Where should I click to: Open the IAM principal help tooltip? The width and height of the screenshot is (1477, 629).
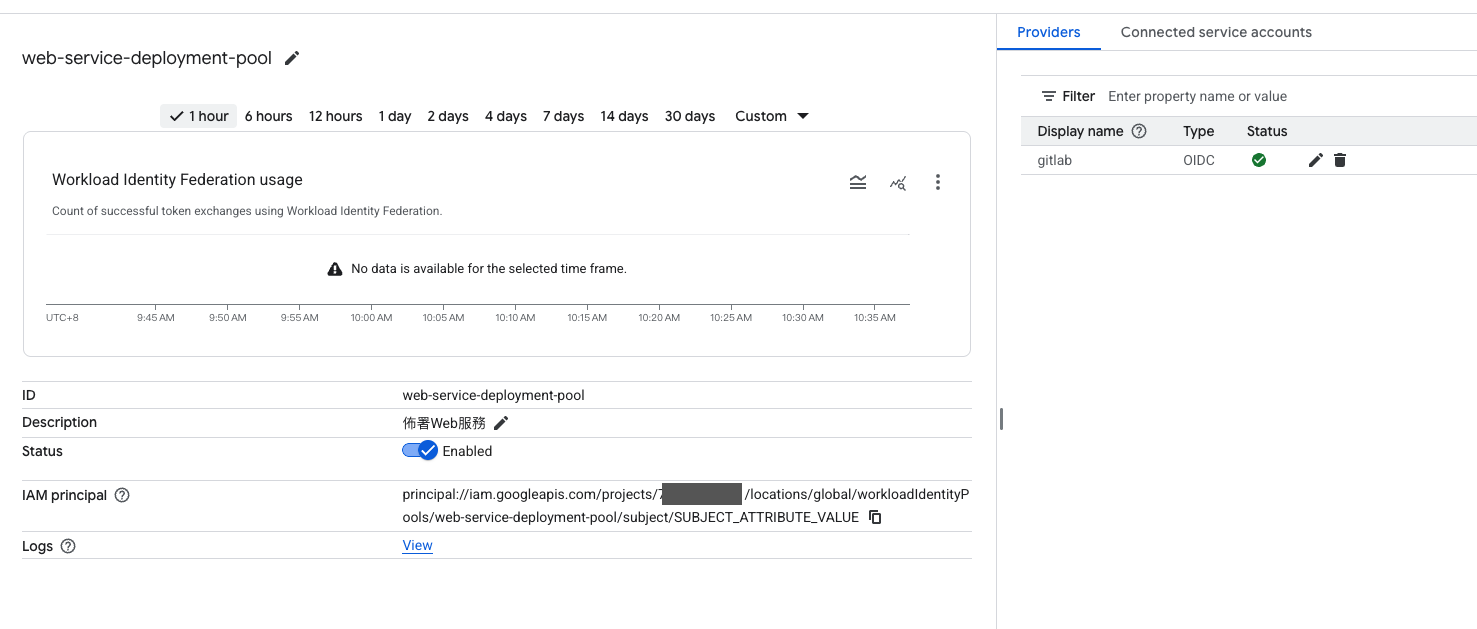click(121, 495)
